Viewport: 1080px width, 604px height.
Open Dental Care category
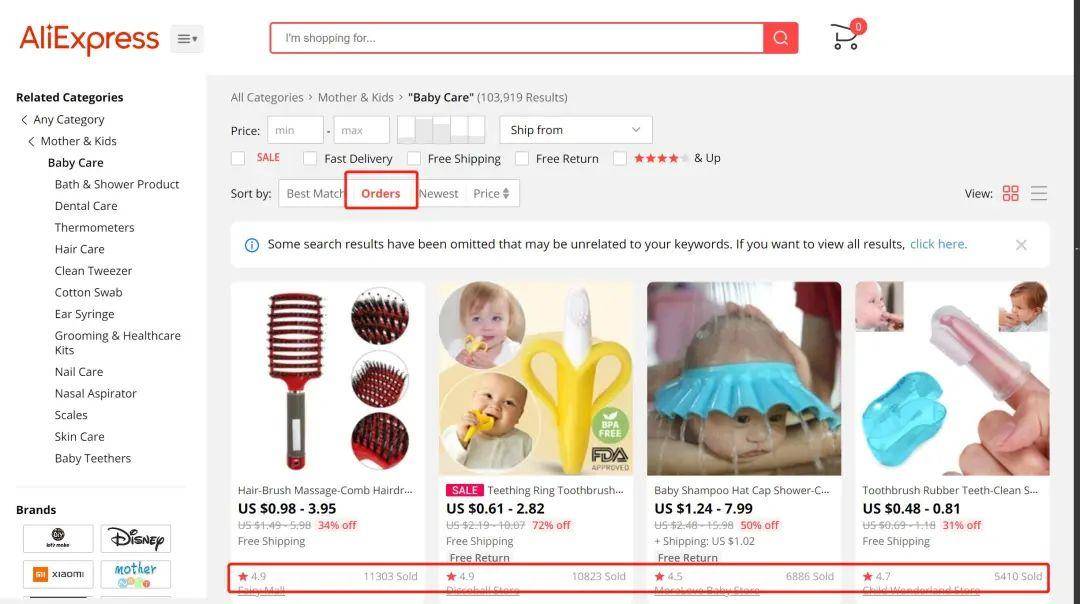click(86, 206)
